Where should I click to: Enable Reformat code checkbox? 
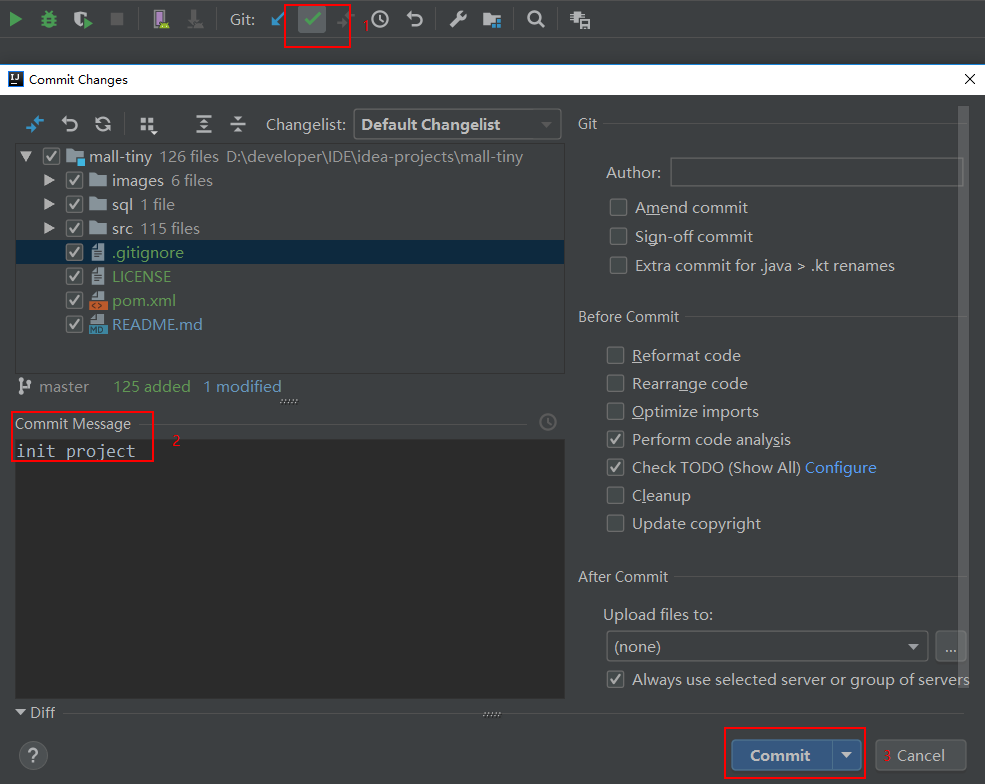coord(616,356)
